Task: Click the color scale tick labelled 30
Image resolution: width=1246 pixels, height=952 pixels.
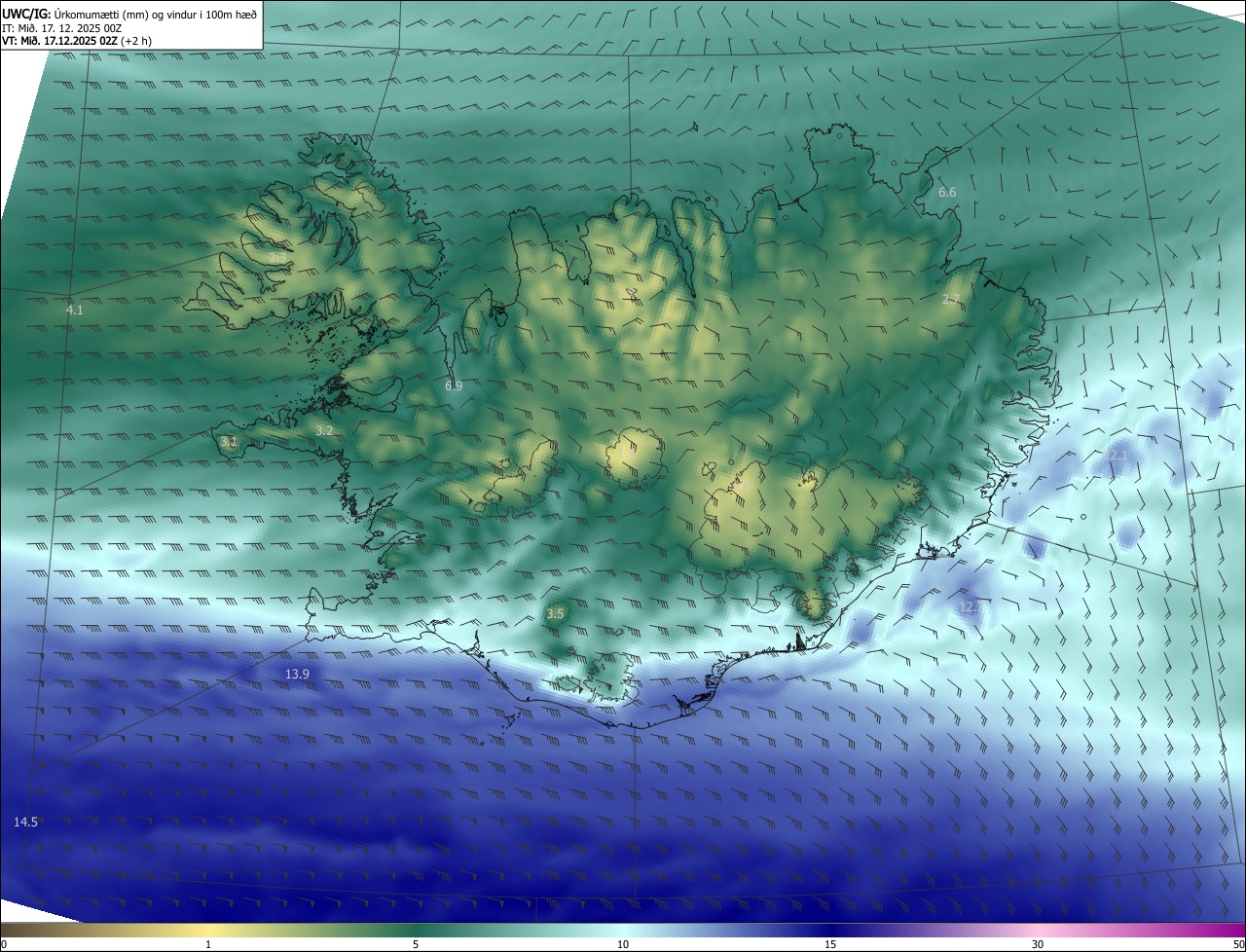Action: [x=1038, y=944]
